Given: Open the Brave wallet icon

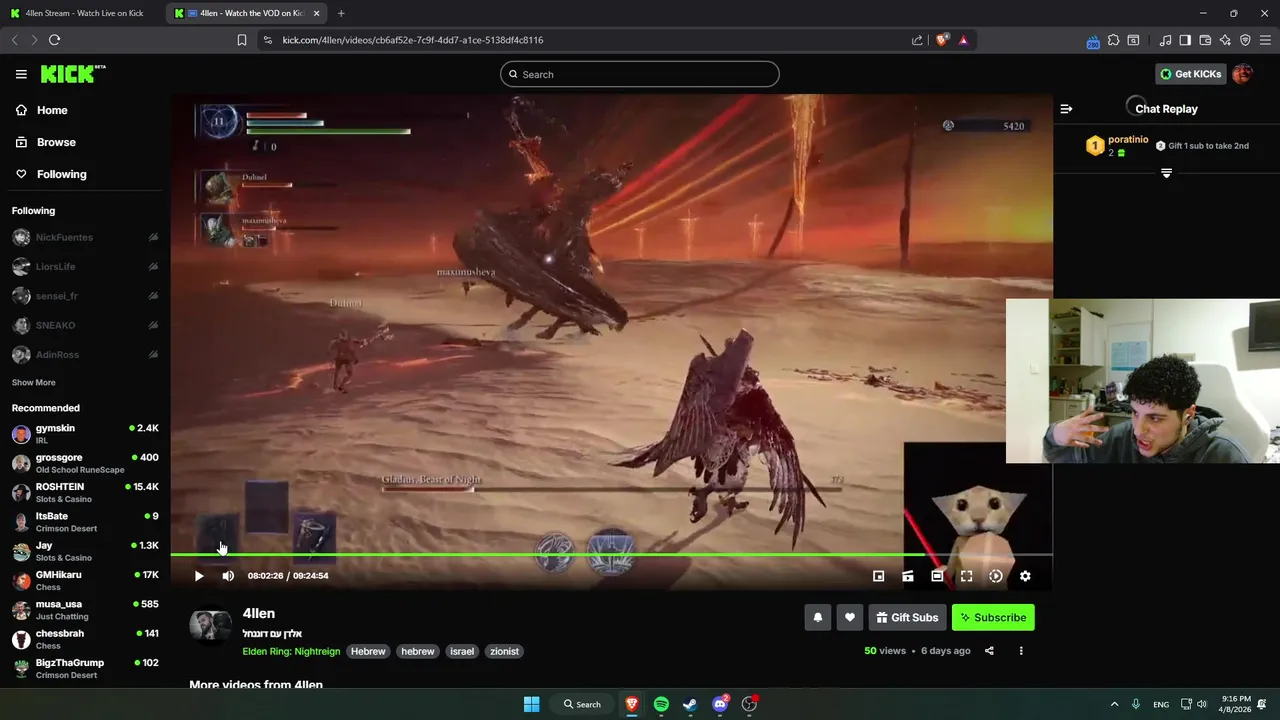Looking at the screenshot, I should [x=1205, y=40].
